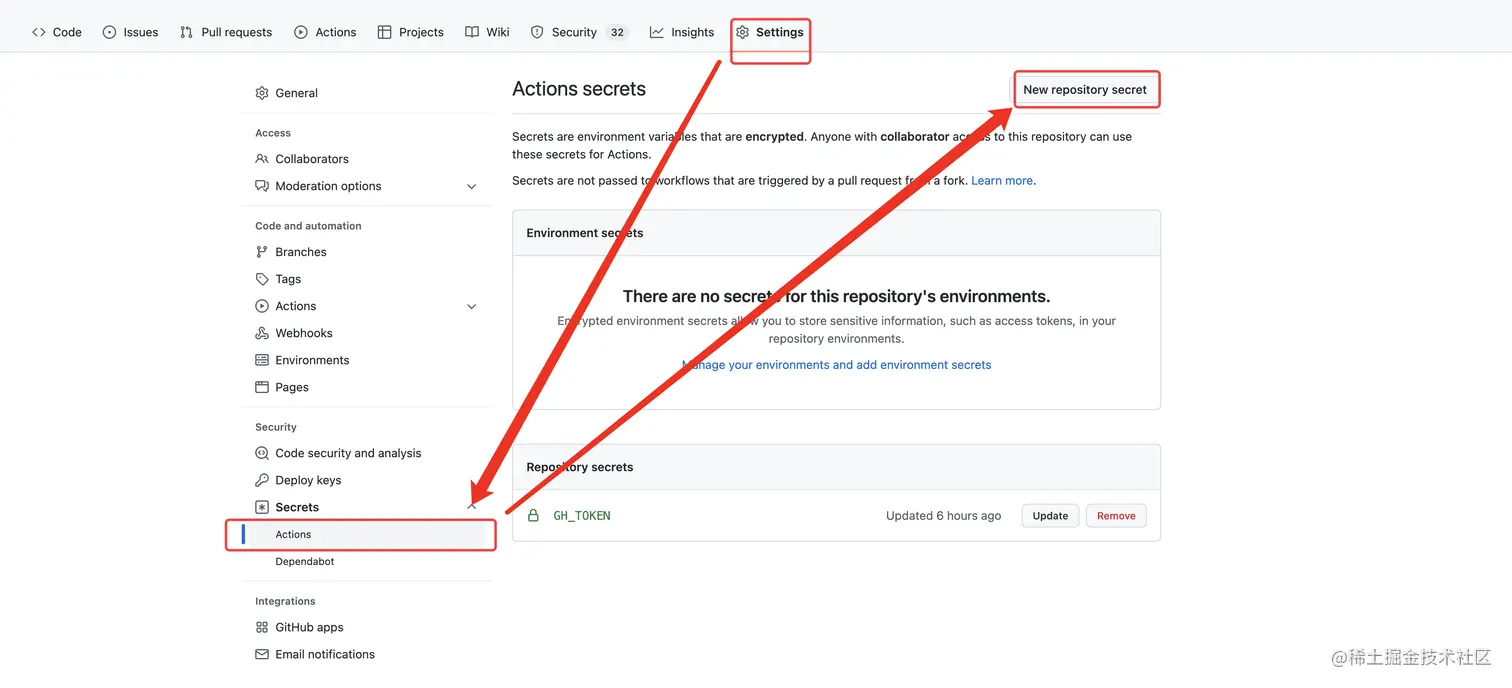
Task: Expand Moderation options chevron
Action: pos(472,186)
